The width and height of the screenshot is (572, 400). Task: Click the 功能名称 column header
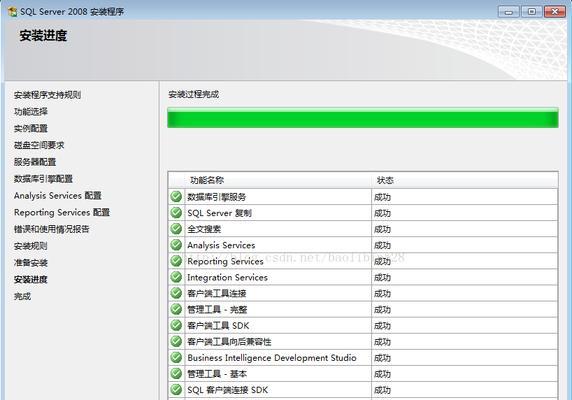click(x=207, y=180)
